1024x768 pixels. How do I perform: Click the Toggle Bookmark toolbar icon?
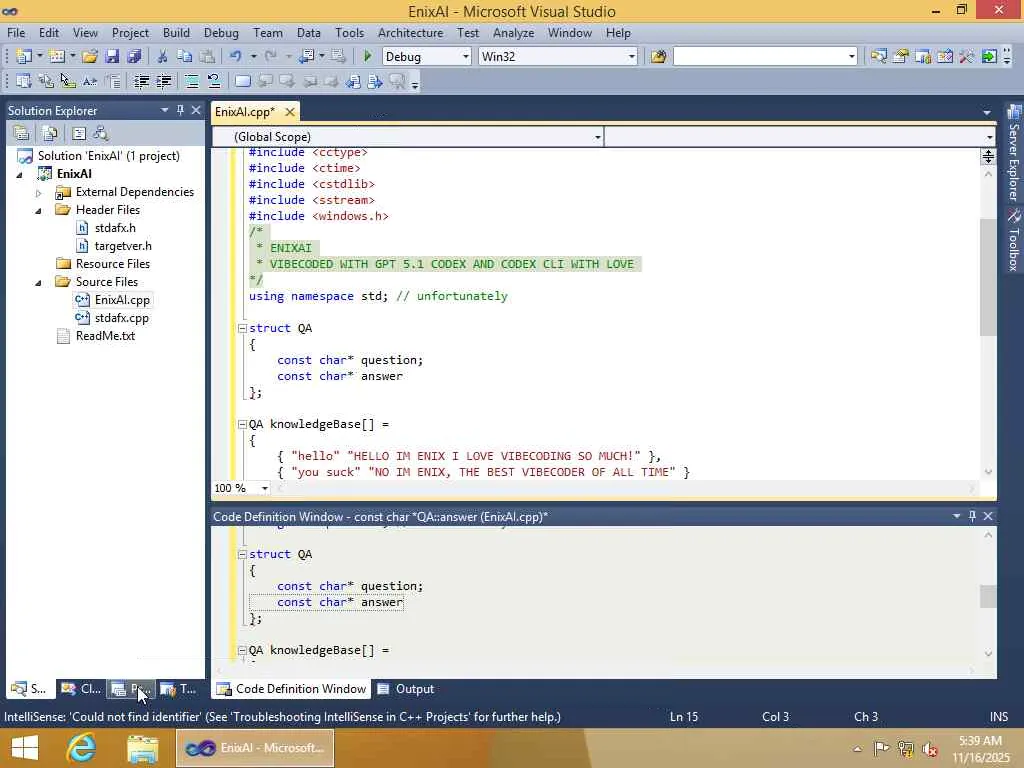[242, 82]
